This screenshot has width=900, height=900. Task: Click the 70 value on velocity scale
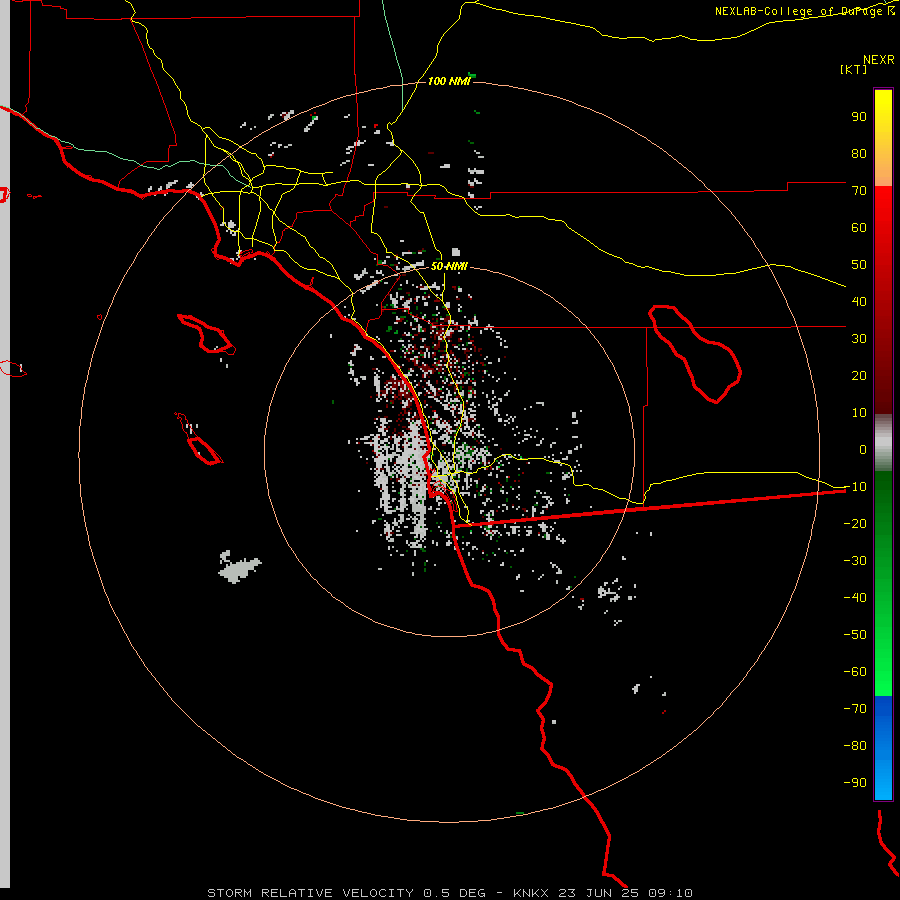click(x=859, y=191)
